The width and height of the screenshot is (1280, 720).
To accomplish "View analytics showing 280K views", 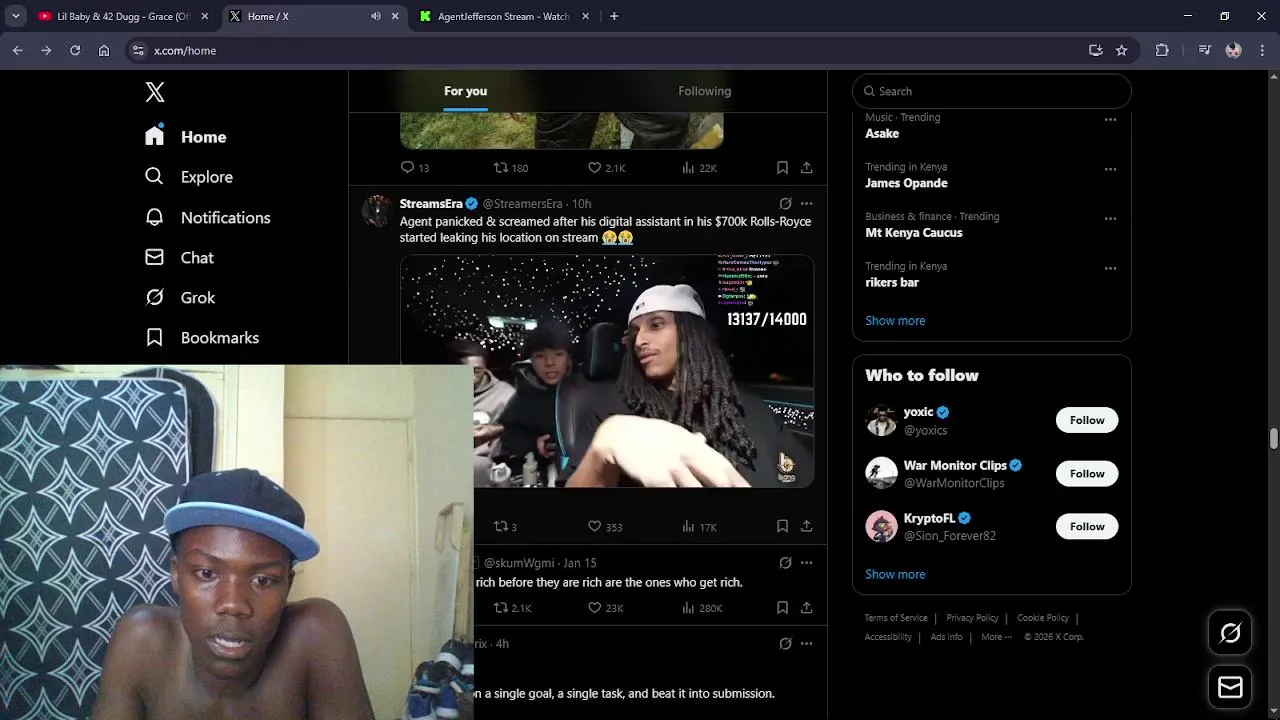I will click(702, 608).
